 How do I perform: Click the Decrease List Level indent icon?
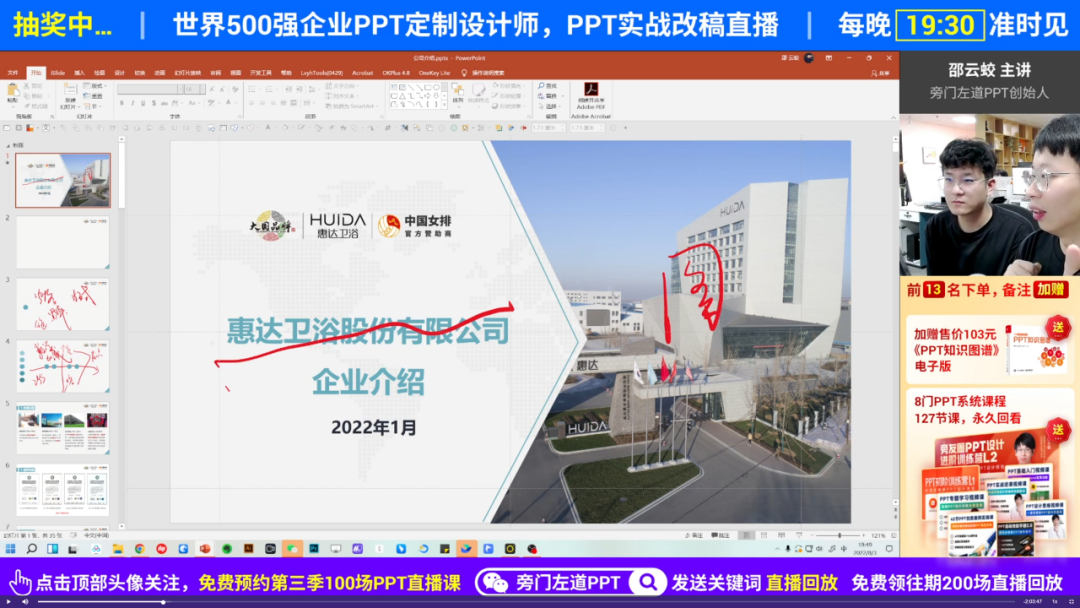pyautogui.click(x=289, y=90)
